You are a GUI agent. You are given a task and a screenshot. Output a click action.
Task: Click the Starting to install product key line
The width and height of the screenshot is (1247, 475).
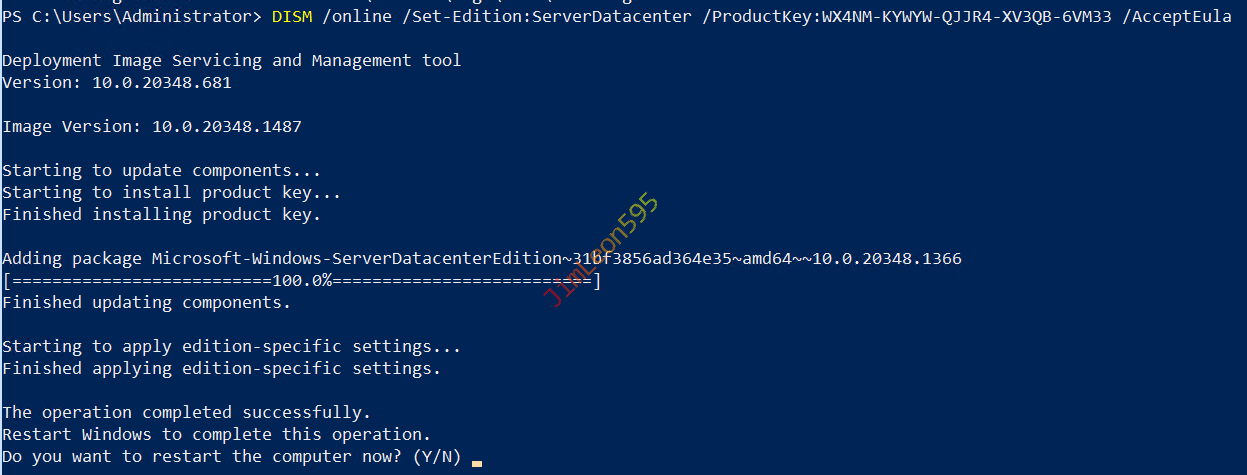tap(172, 193)
